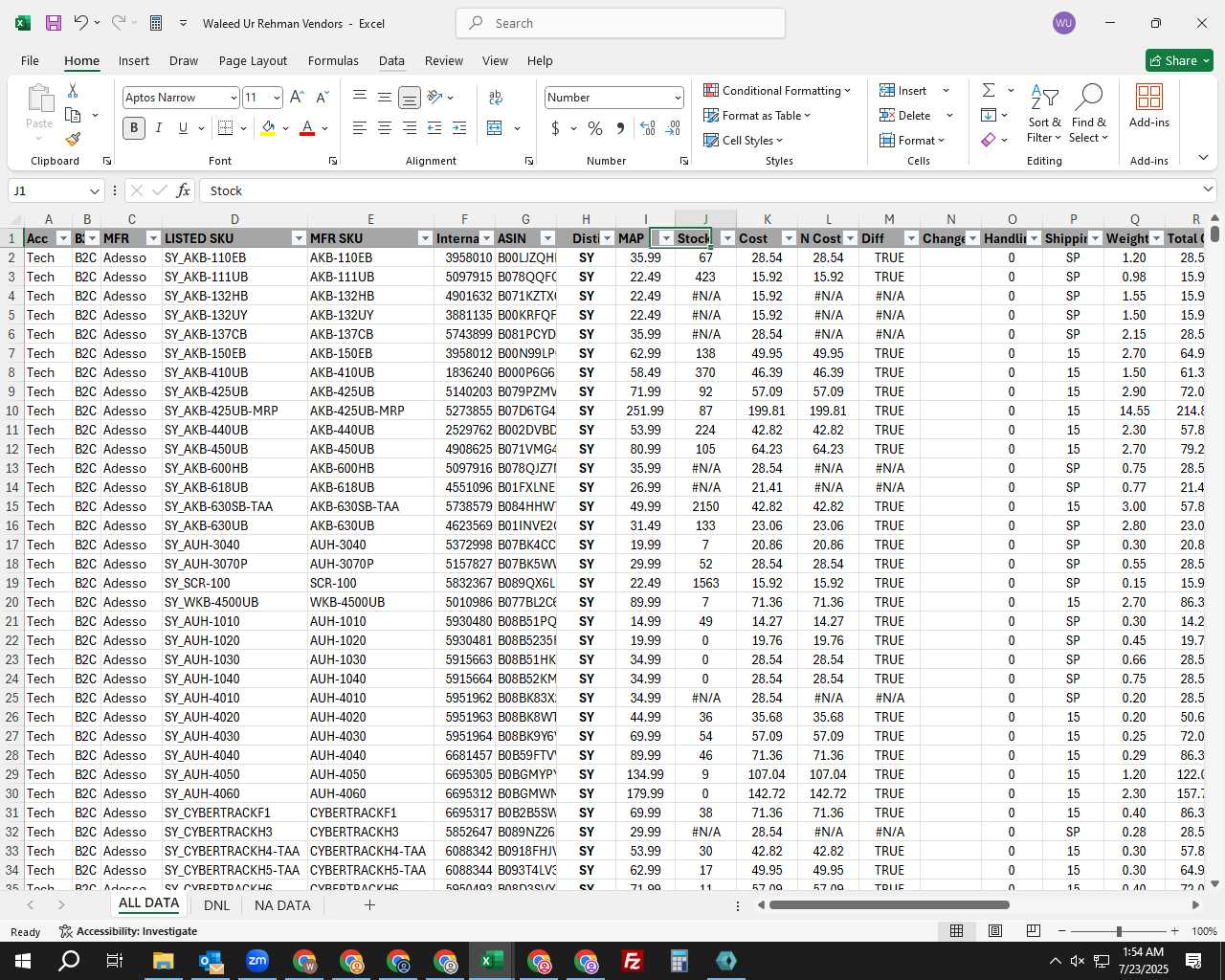Image resolution: width=1225 pixels, height=980 pixels.
Task: Toggle Align Left horizontal alignment
Action: [360, 127]
